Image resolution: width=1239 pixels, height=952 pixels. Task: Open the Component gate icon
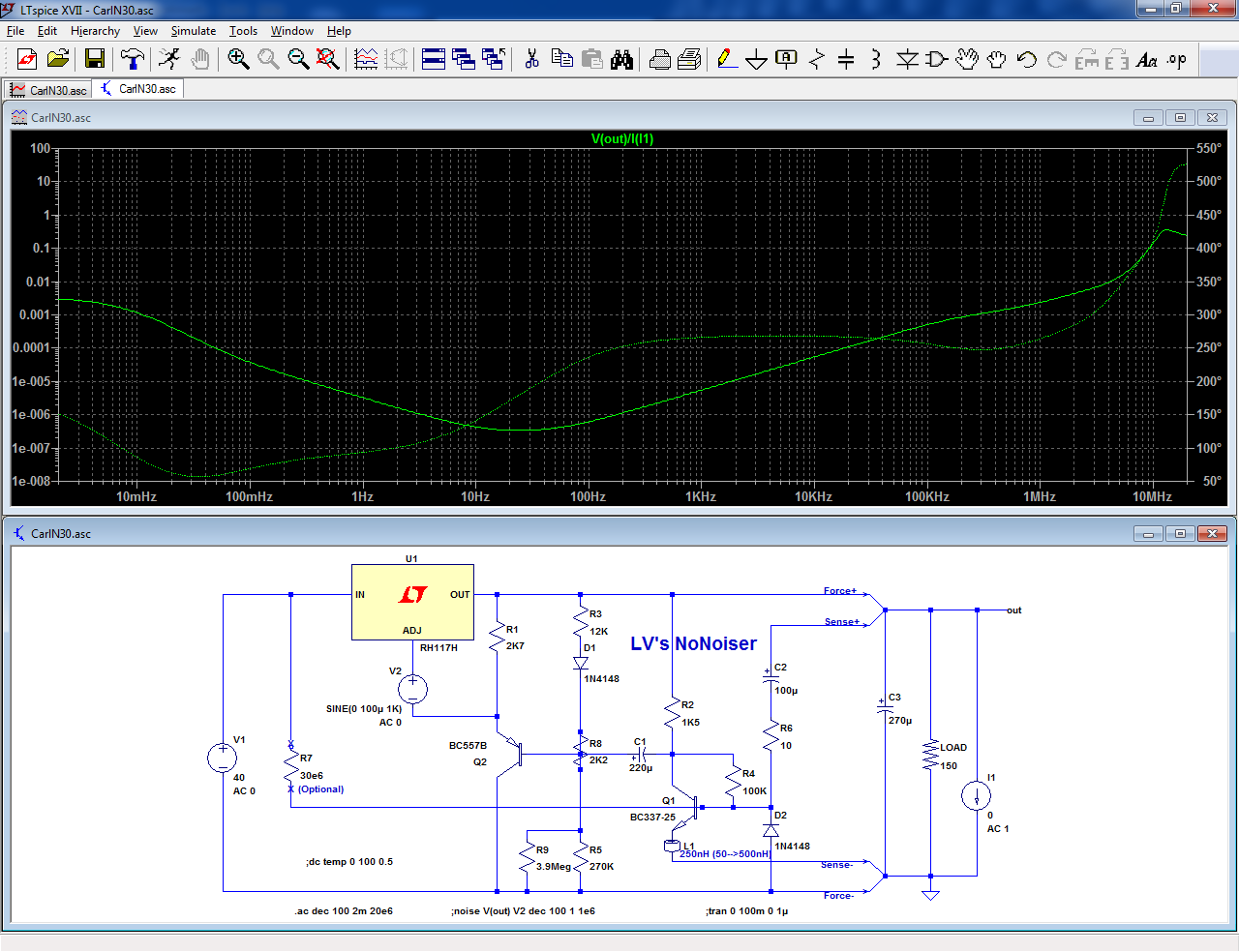click(x=937, y=60)
